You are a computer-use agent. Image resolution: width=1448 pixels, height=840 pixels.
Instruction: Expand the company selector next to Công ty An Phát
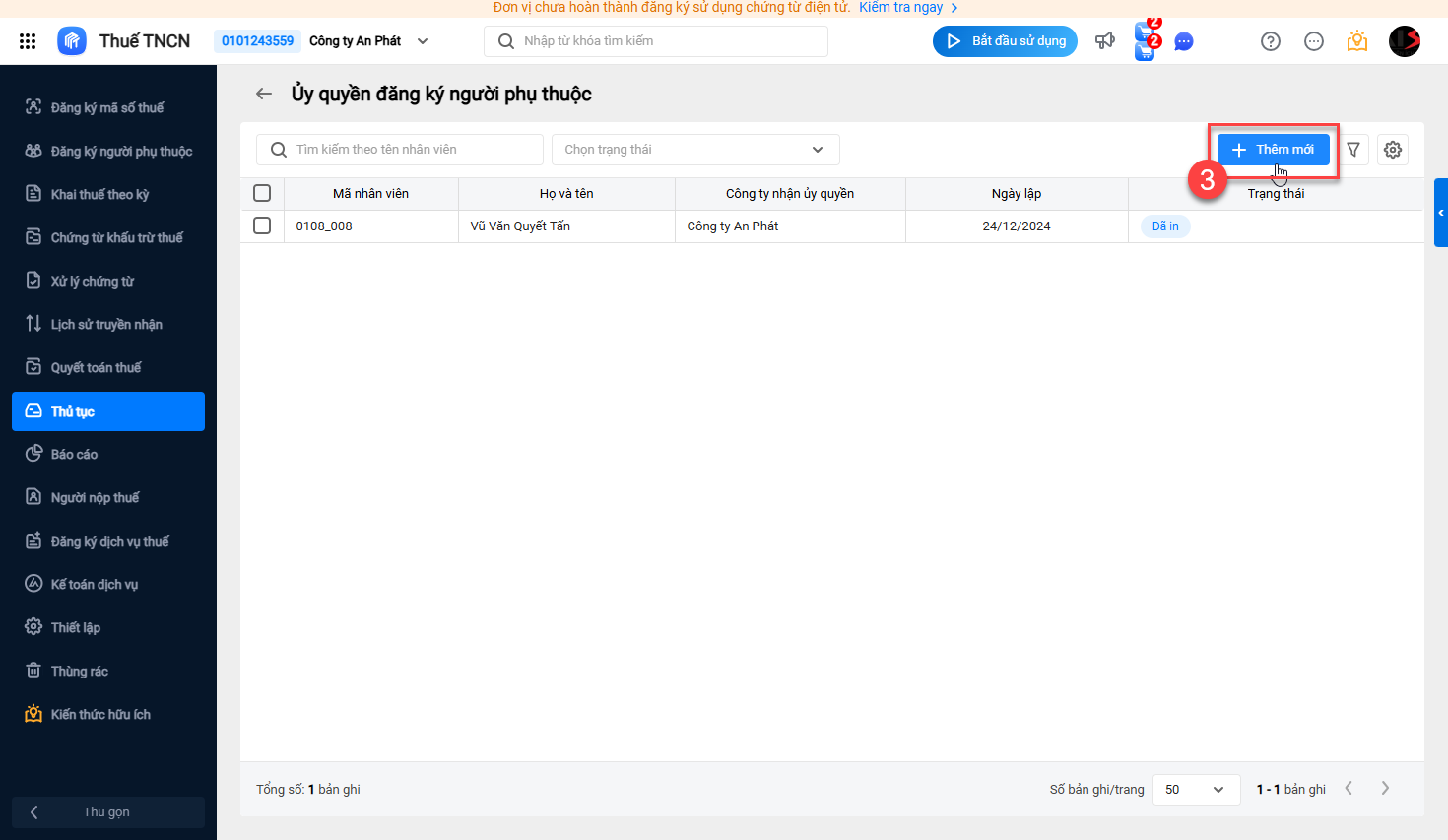423,41
